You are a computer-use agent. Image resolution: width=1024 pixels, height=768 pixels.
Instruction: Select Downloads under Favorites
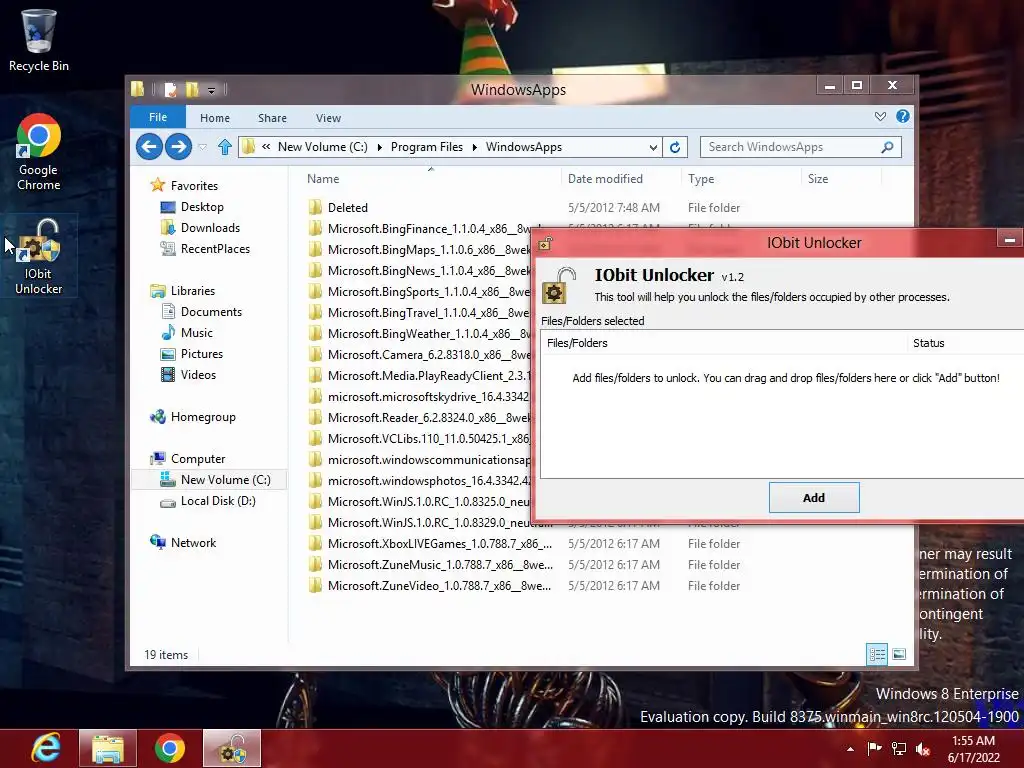tap(210, 228)
